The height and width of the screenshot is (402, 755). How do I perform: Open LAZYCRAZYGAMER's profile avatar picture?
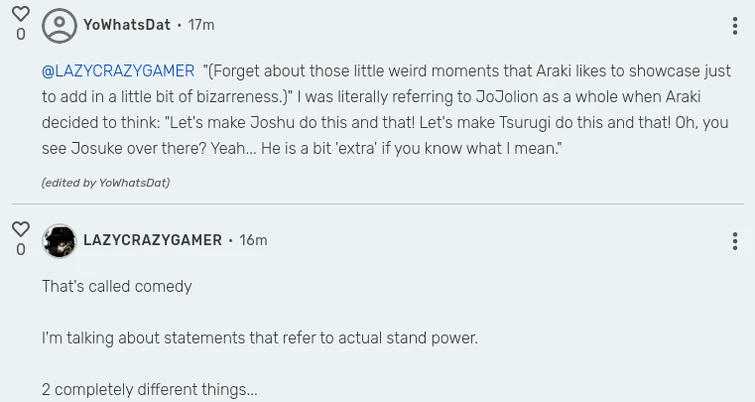point(59,241)
